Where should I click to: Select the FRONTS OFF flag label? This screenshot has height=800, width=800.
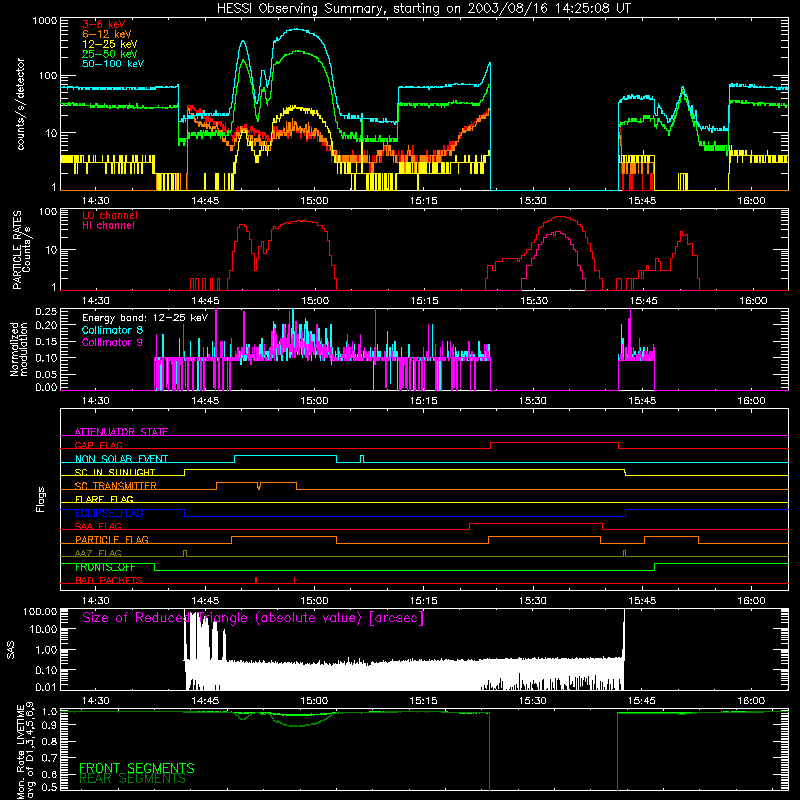coord(105,567)
